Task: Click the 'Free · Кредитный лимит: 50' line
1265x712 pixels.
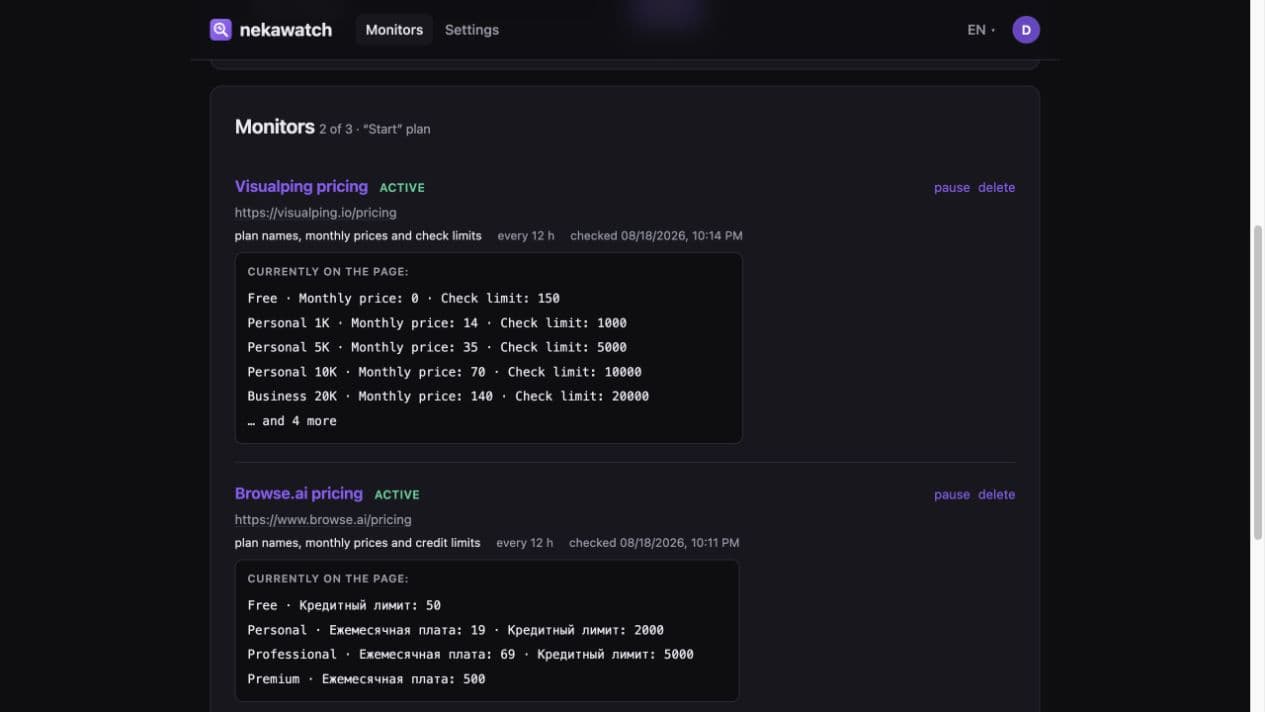Action: click(344, 605)
